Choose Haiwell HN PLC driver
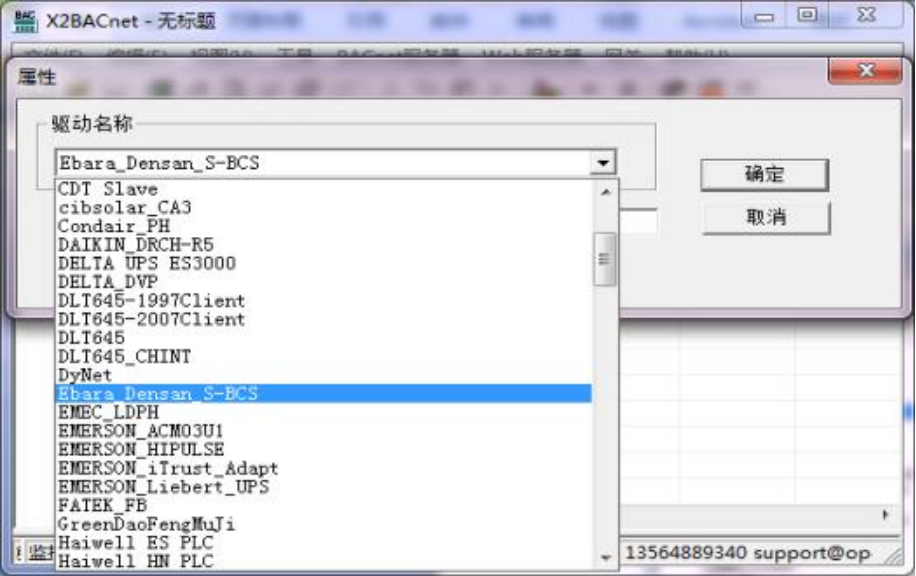The width and height of the screenshot is (916, 576). point(324,561)
